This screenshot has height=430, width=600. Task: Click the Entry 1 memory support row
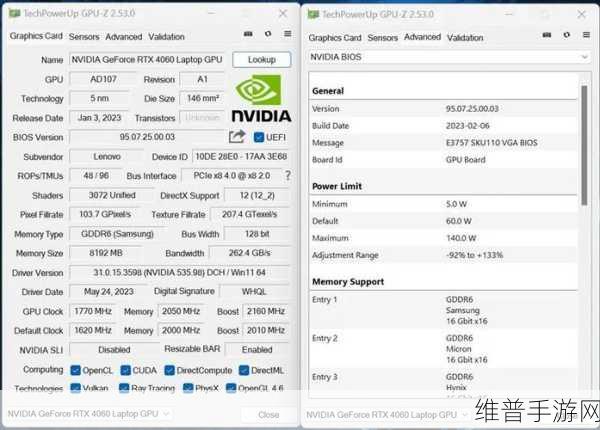443,310
